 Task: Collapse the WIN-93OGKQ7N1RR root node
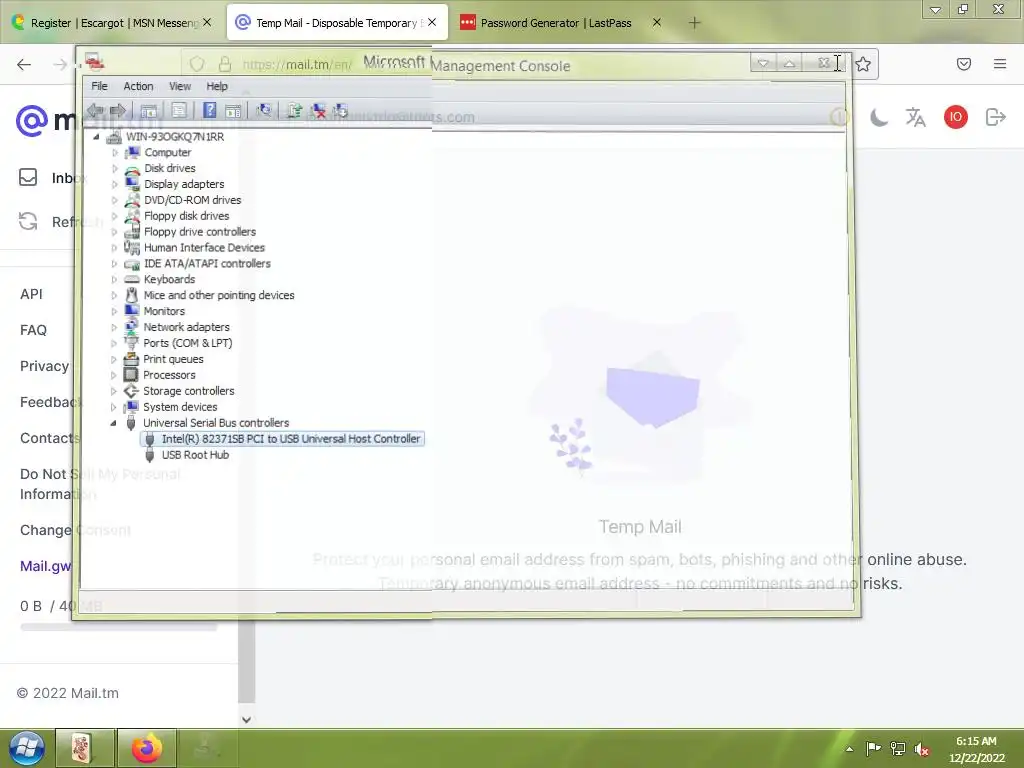(97, 136)
